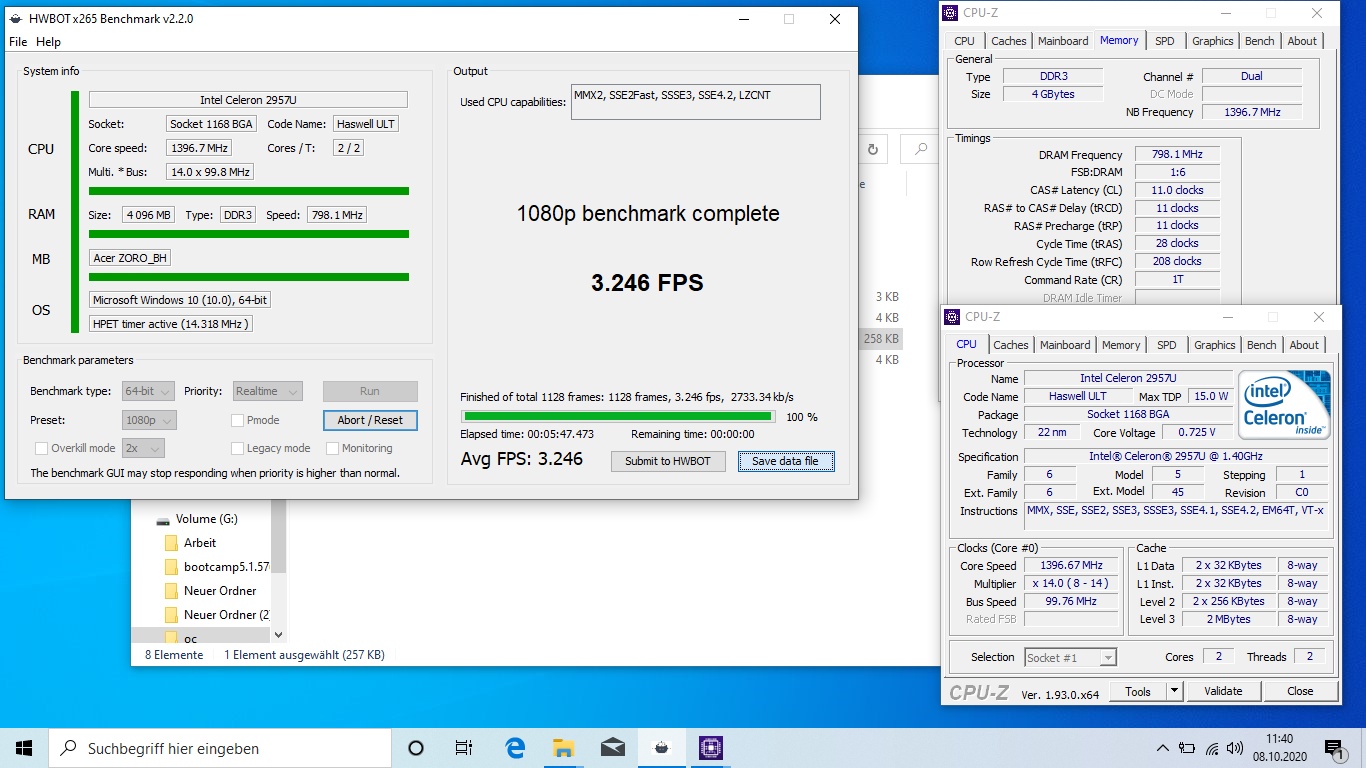This screenshot has height=768, width=1366.
Task: Click Used CPU capabilities text box
Action: (696, 102)
